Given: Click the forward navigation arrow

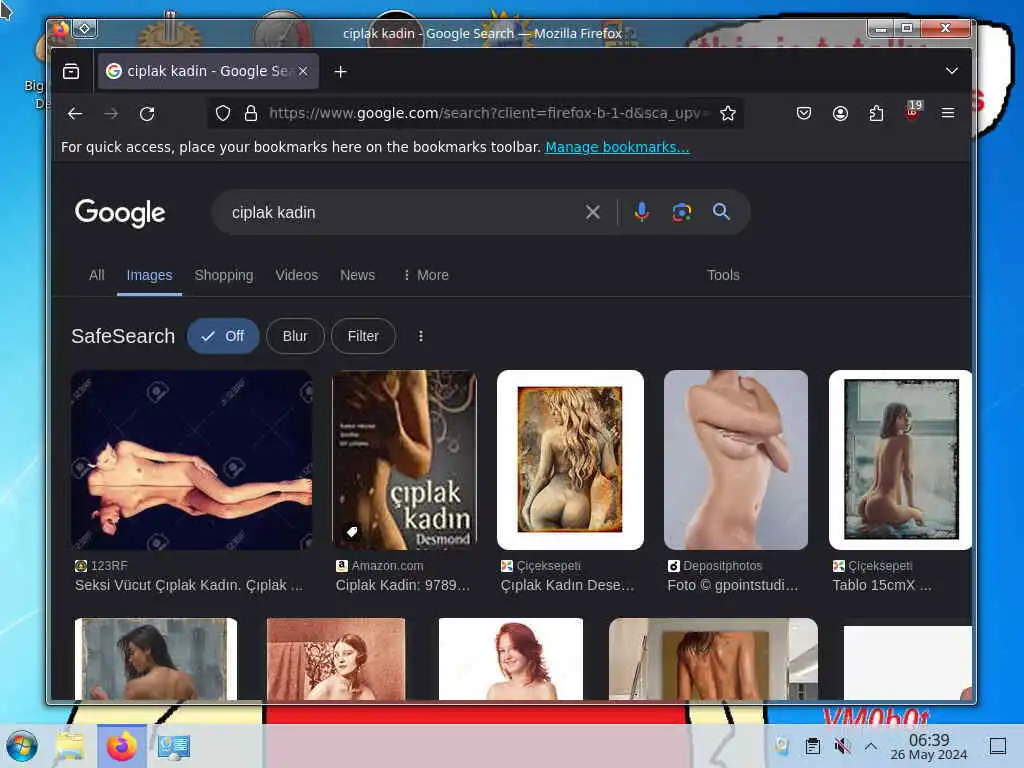Looking at the screenshot, I should coord(111,114).
